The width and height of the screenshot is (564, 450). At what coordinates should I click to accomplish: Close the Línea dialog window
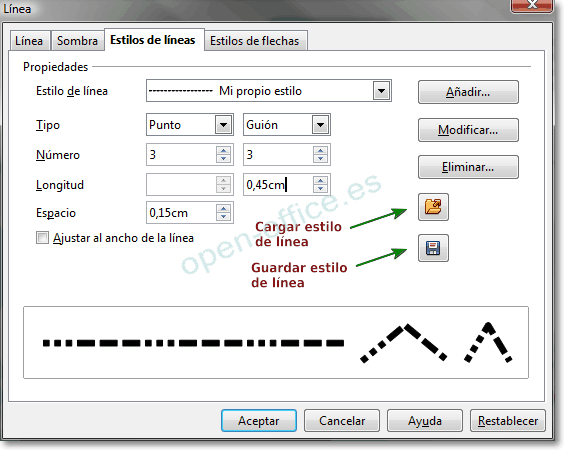point(532,5)
